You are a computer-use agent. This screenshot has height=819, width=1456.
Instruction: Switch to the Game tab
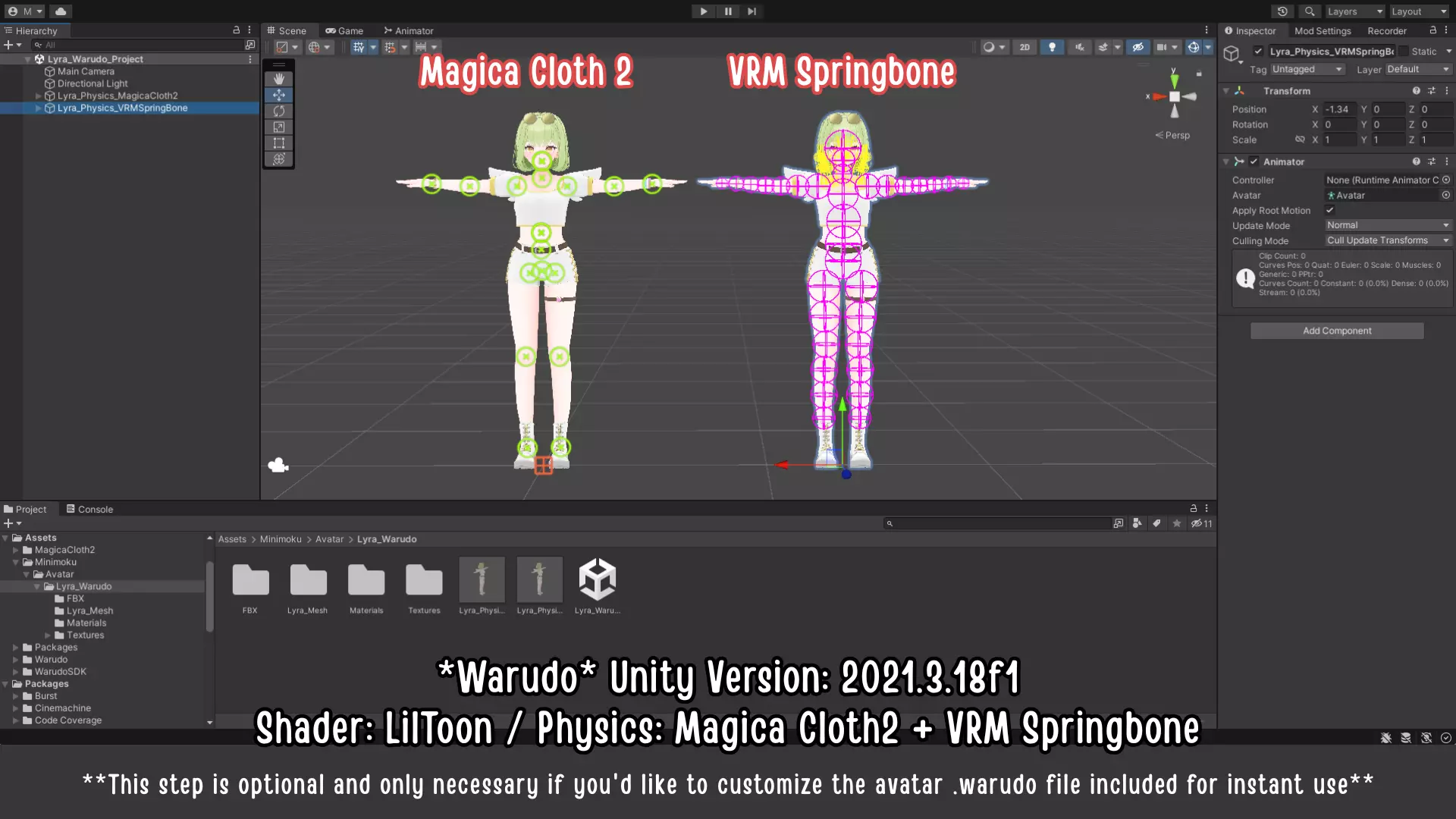[344, 31]
